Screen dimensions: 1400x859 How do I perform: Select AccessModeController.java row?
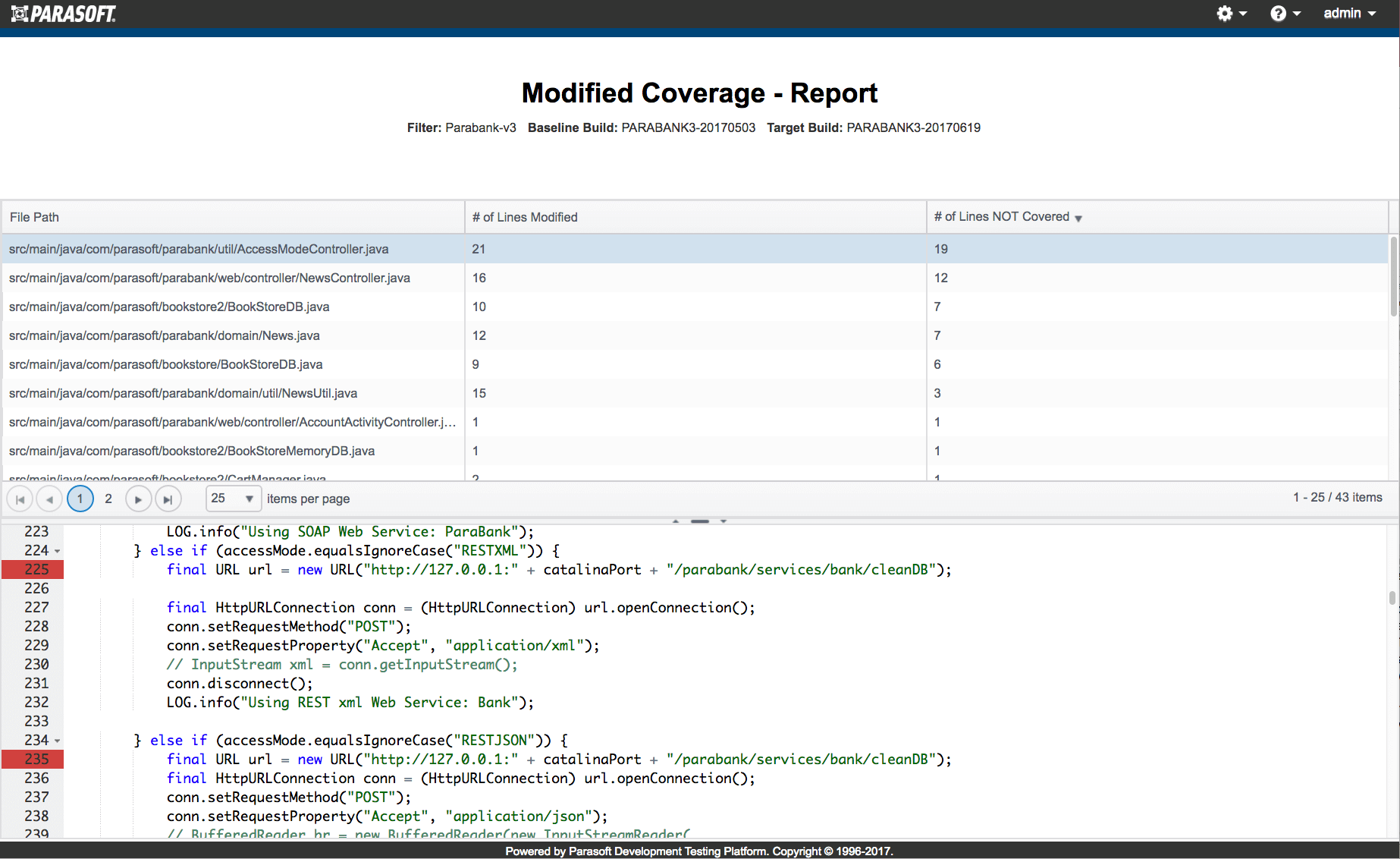[695, 249]
